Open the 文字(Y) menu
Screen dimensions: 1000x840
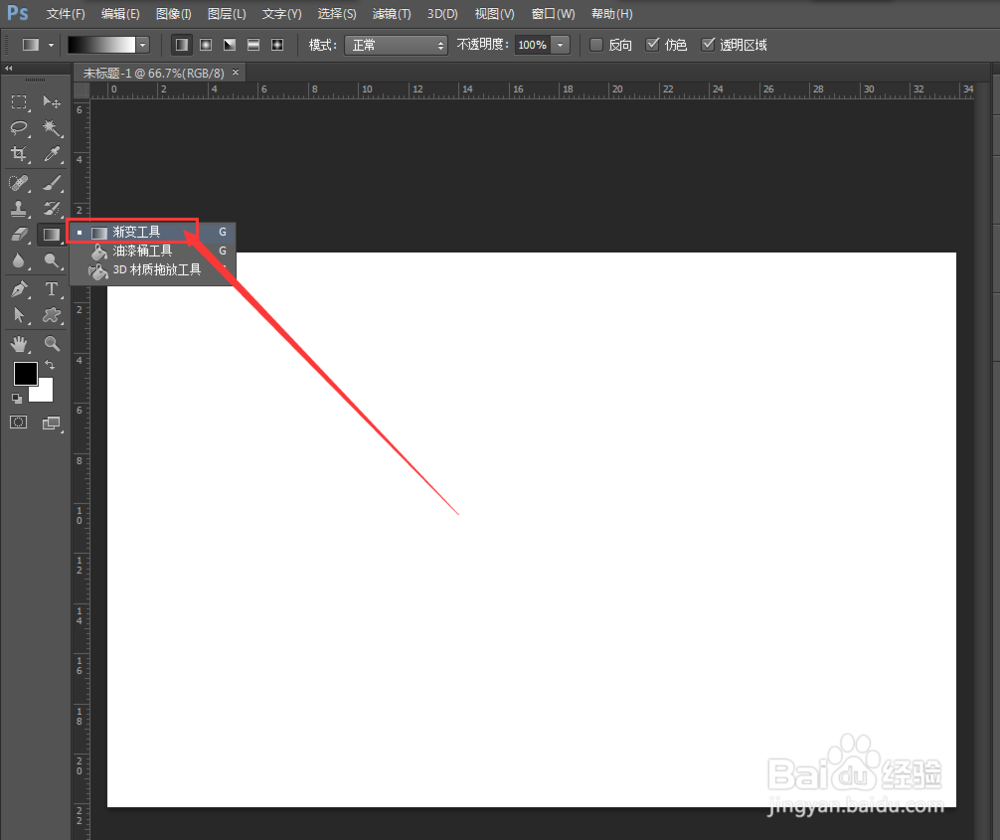tap(281, 13)
